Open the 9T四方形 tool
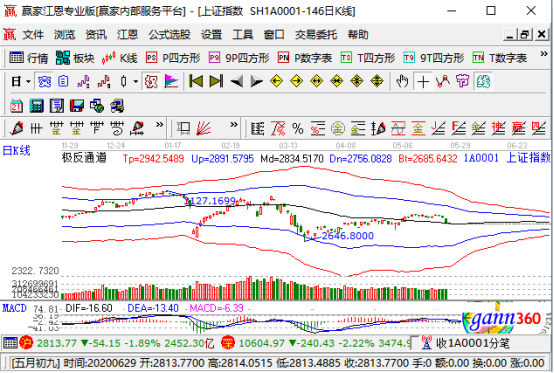The width and height of the screenshot is (554, 373). tap(434, 58)
